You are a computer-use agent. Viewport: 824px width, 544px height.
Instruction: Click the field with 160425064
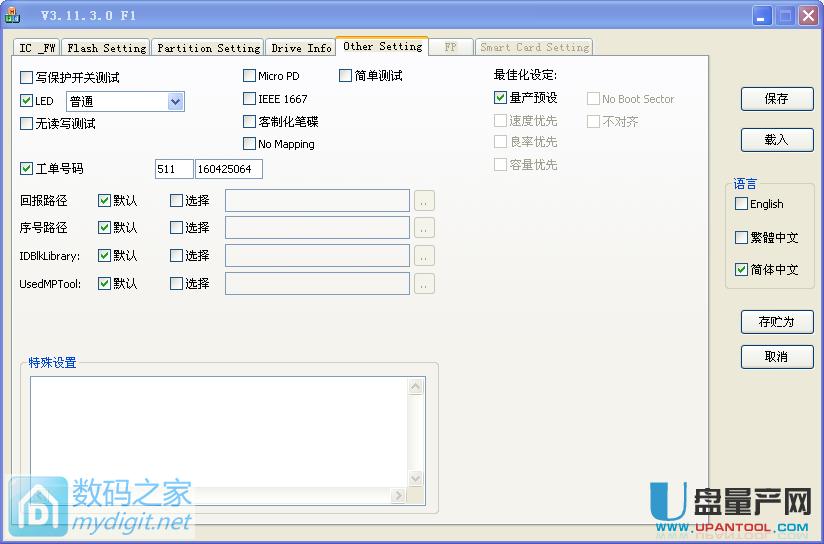(229, 169)
